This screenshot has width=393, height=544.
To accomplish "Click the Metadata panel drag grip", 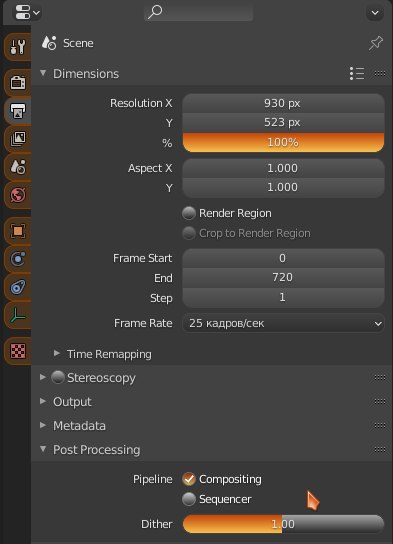I will (380, 426).
